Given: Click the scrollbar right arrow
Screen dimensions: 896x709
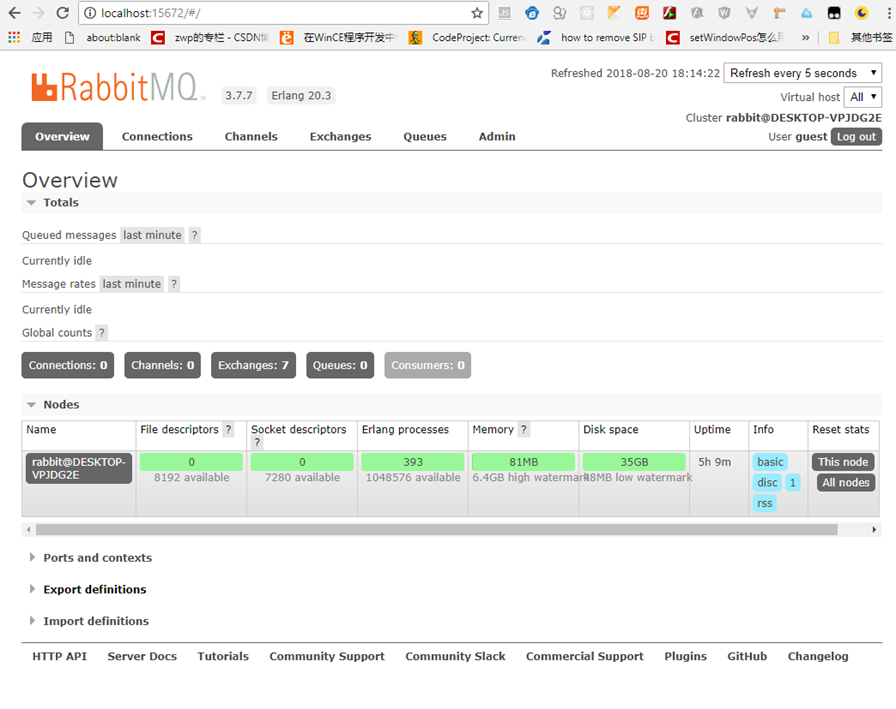Looking at the screenshot, I should point(874,530).
